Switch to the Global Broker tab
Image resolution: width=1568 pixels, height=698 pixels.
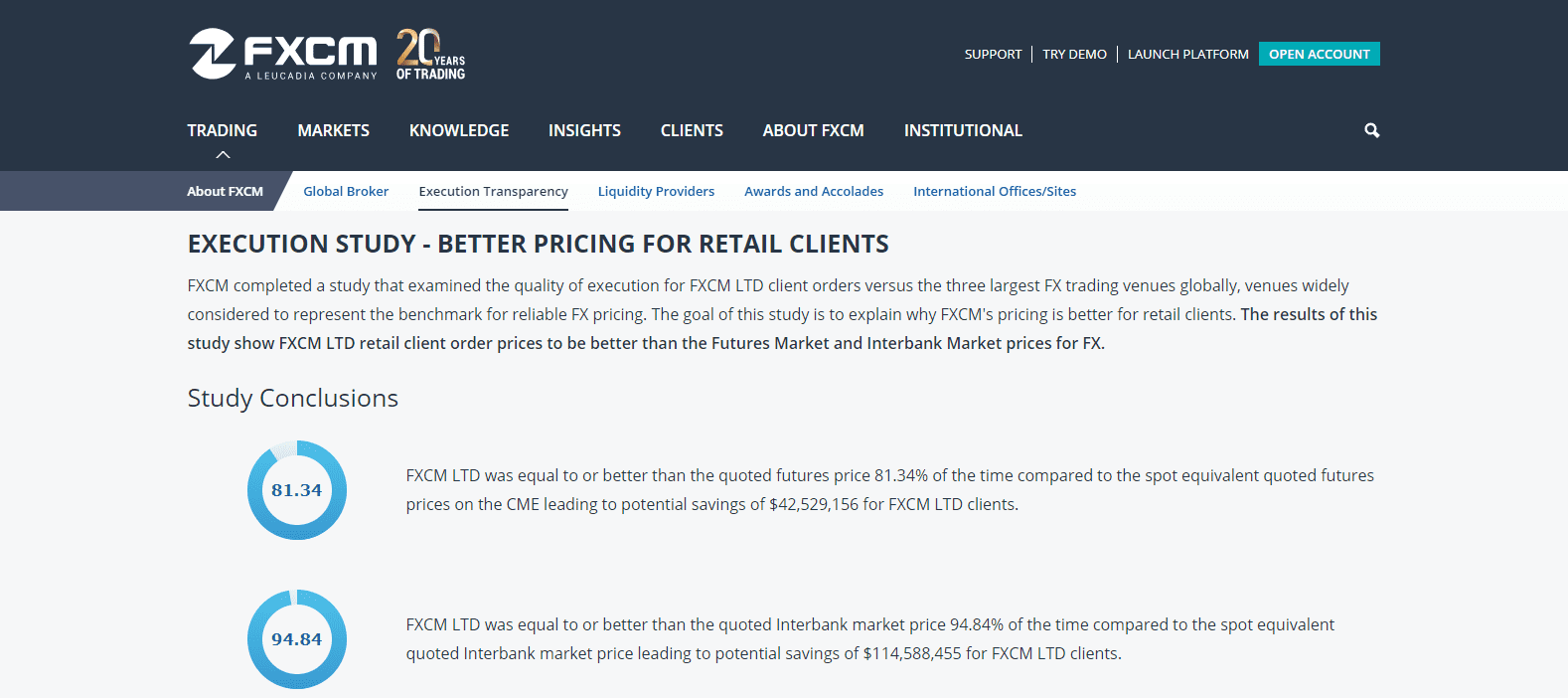[x=346, y=191]
